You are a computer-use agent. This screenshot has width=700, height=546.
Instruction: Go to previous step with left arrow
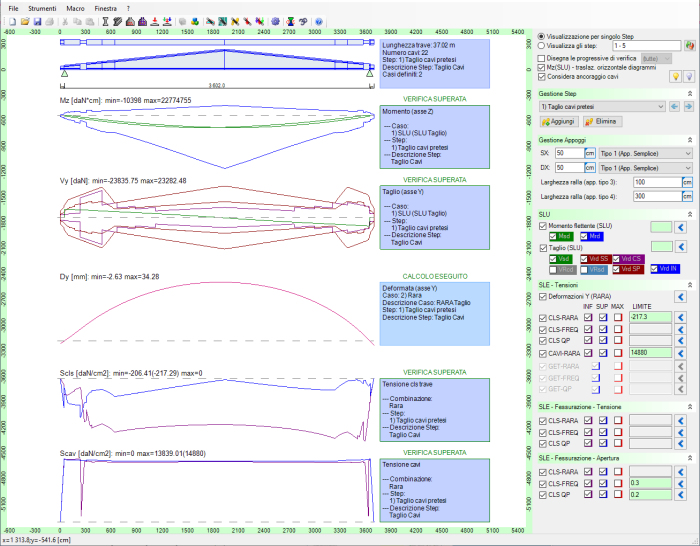point(675,106)
